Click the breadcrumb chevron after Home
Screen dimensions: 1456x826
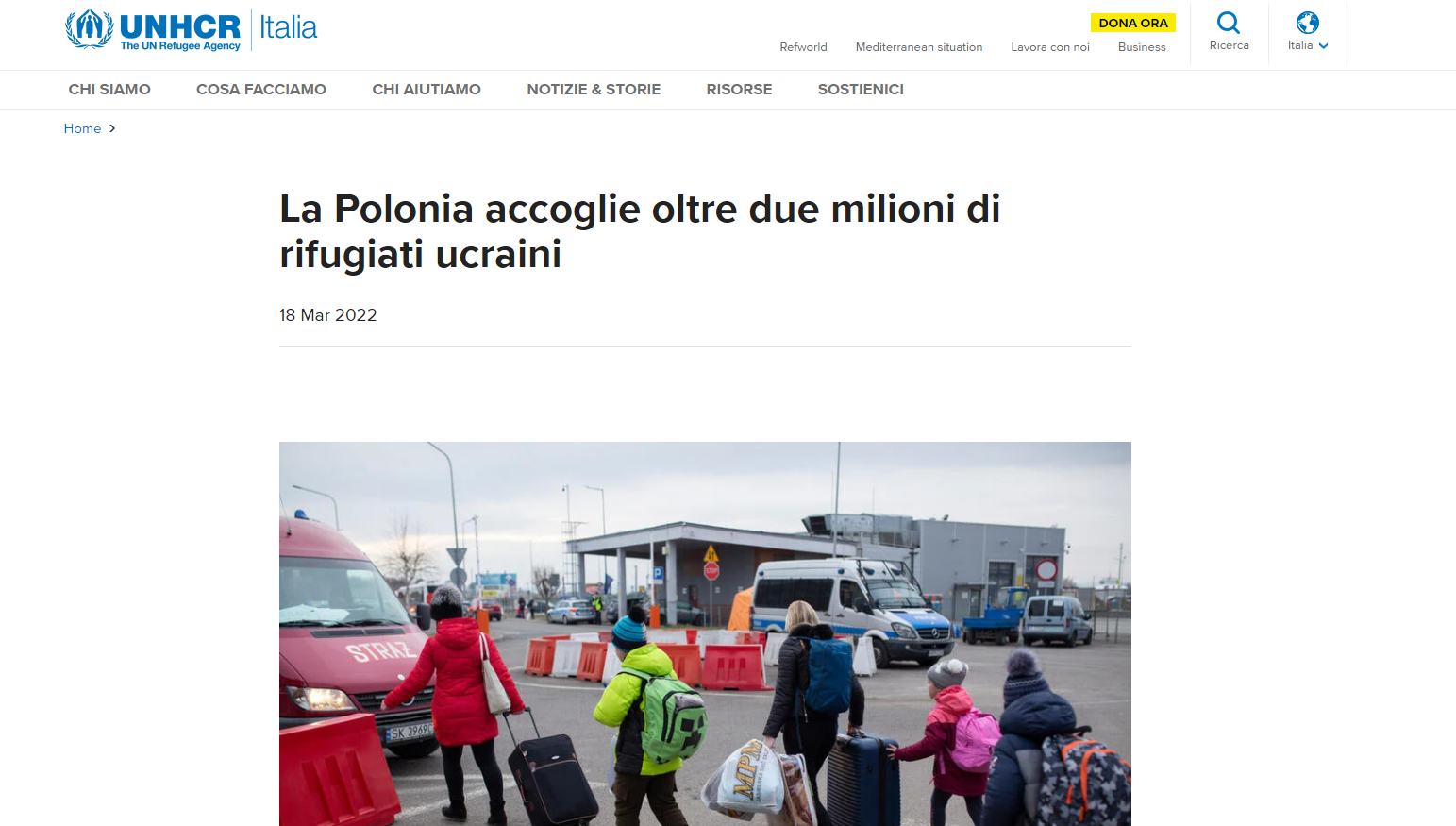[x=112, y=128]
